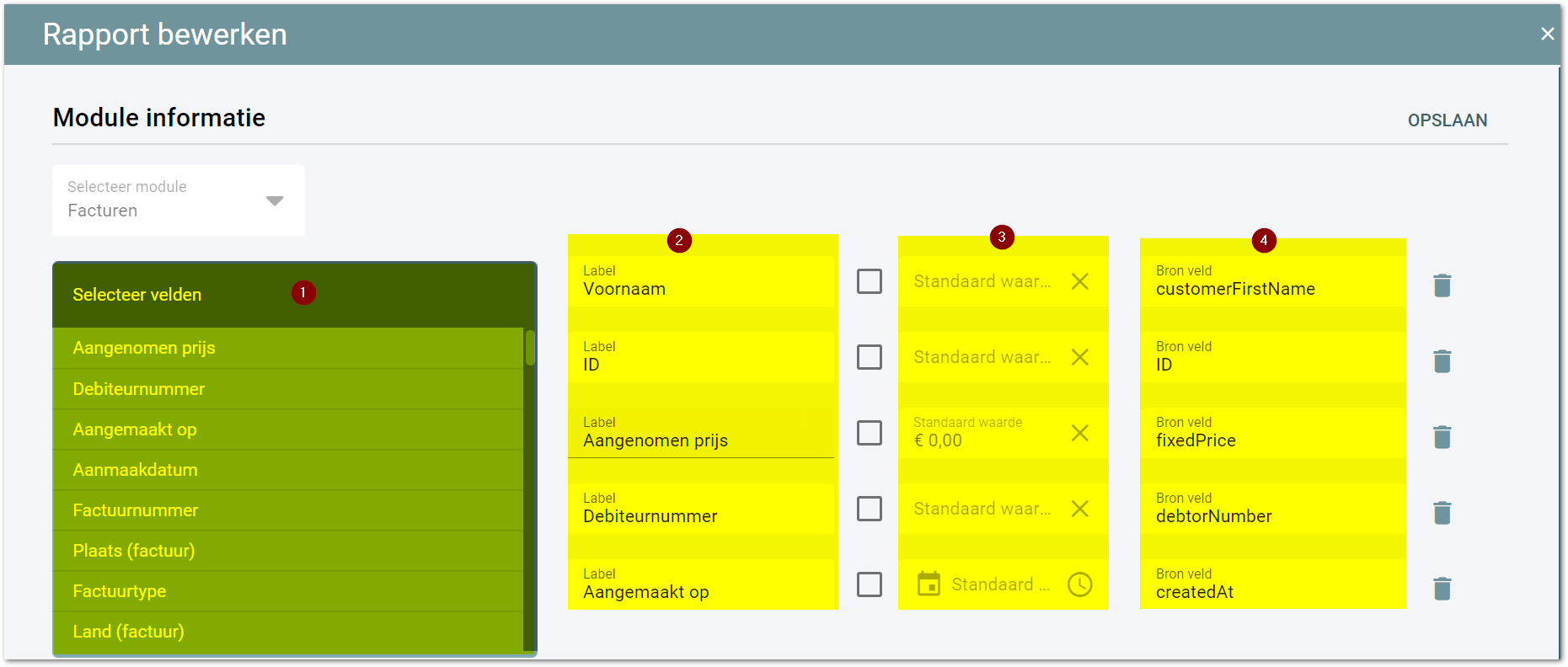Select Aanmaakdatum from the field list

click(x=288, y=470)
